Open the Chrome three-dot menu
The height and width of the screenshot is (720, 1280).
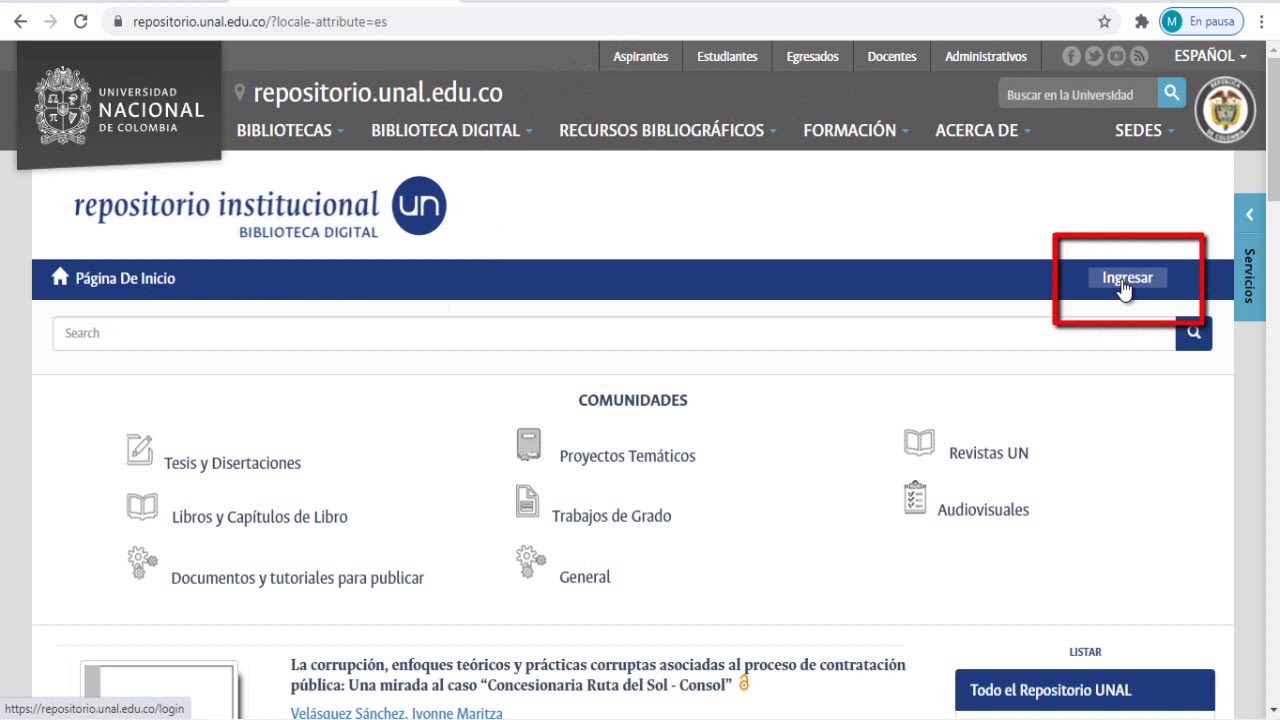[x=1262, y=21]
